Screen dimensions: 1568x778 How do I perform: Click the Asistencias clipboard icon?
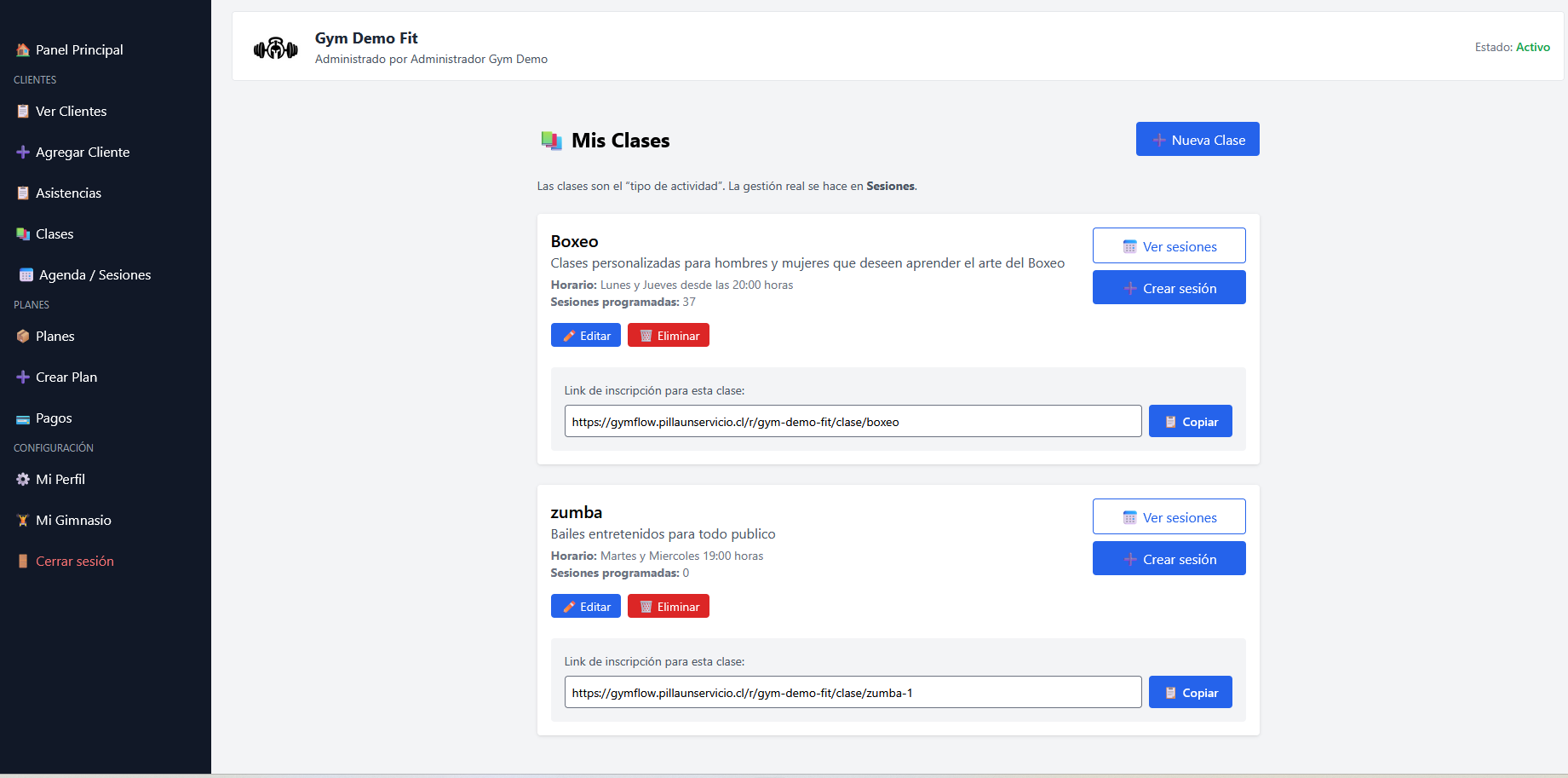(23, 193)
